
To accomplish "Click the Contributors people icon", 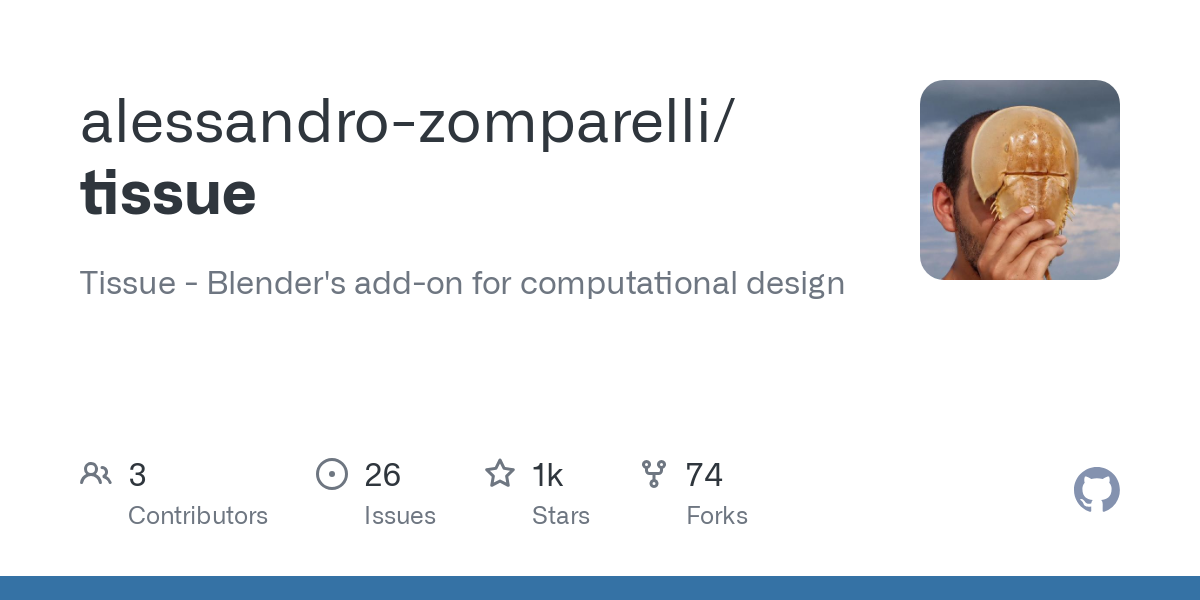I will (96, 474).
